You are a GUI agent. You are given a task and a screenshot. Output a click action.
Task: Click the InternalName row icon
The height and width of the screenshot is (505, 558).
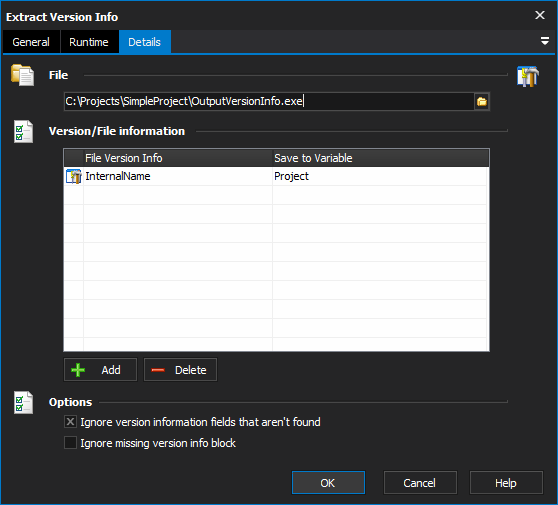(74, 177)
